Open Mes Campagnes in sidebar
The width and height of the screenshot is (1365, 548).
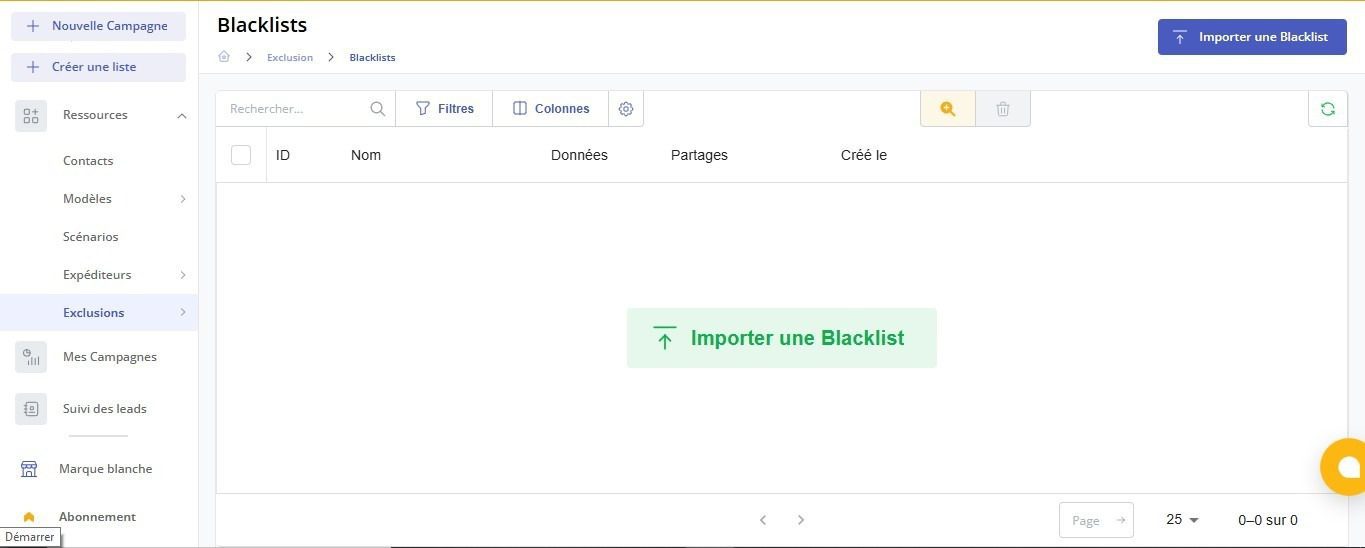point(109,357)
